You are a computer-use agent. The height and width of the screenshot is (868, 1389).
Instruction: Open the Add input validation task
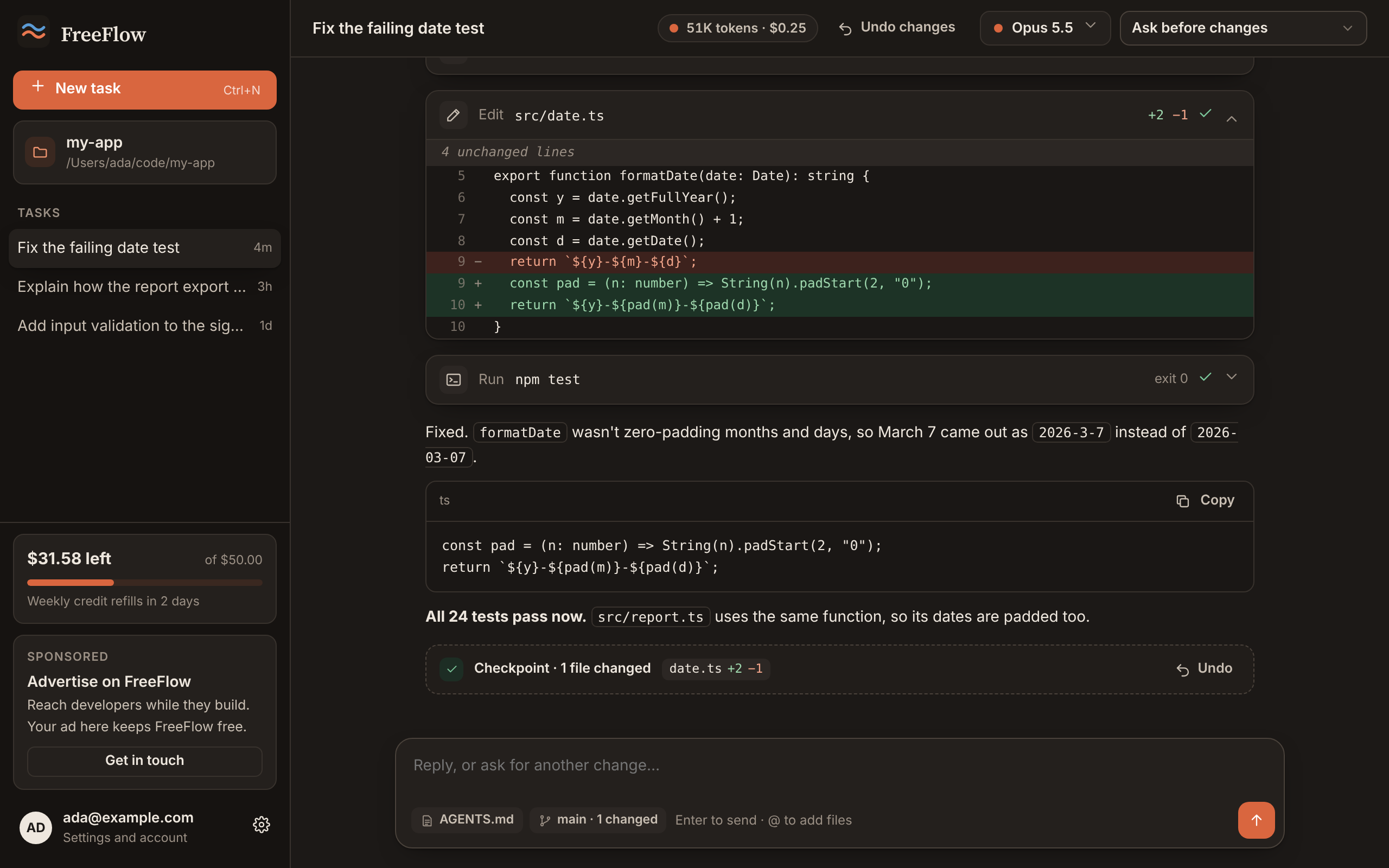pyautogui.click(x=145, y=326)
